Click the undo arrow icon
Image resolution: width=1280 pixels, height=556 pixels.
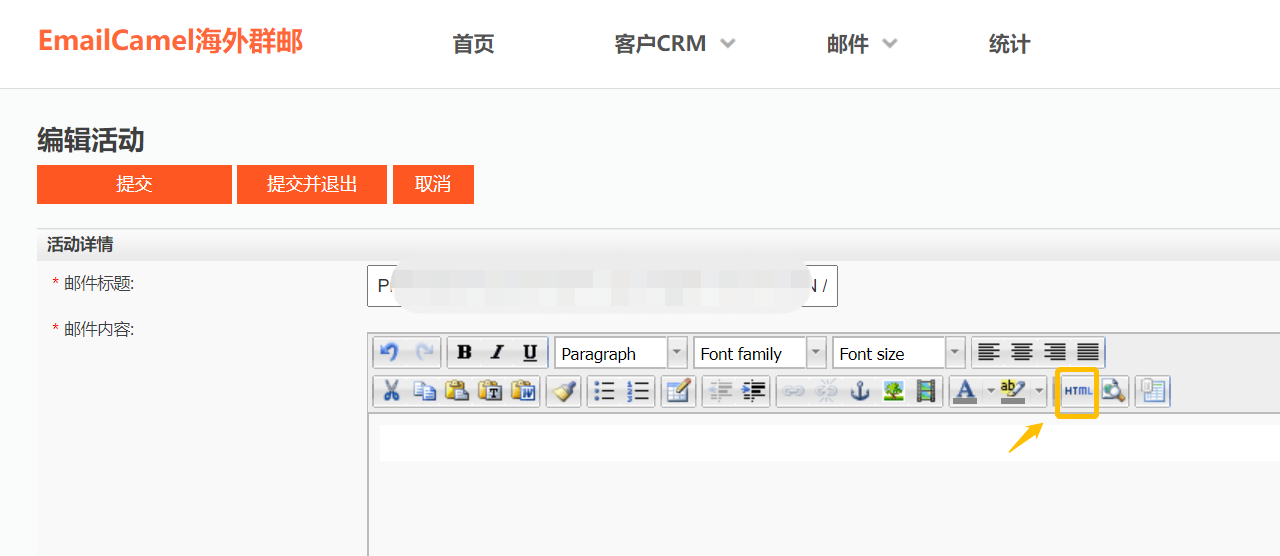tap(390, 352)
